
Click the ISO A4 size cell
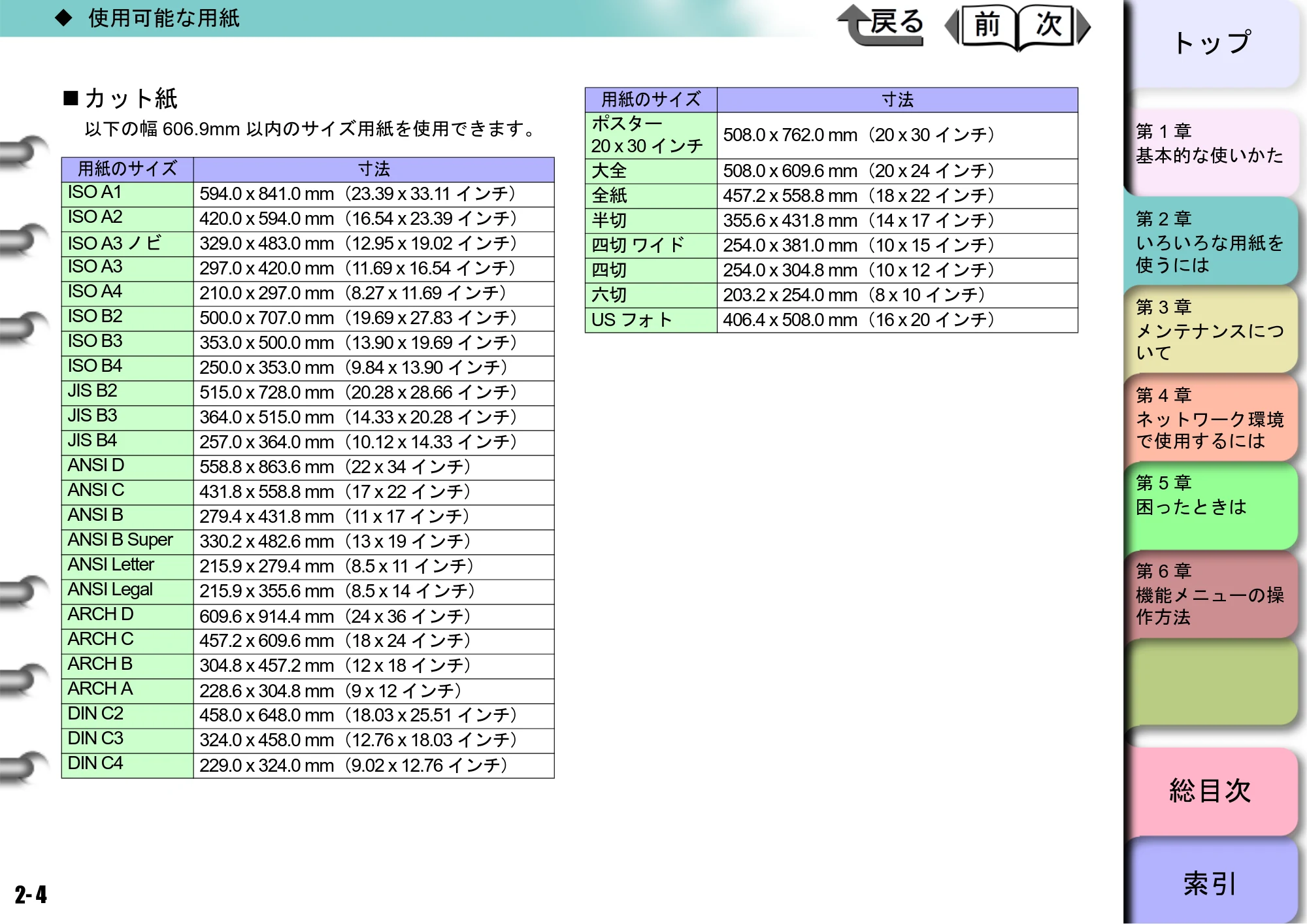(x=127, y=293)
